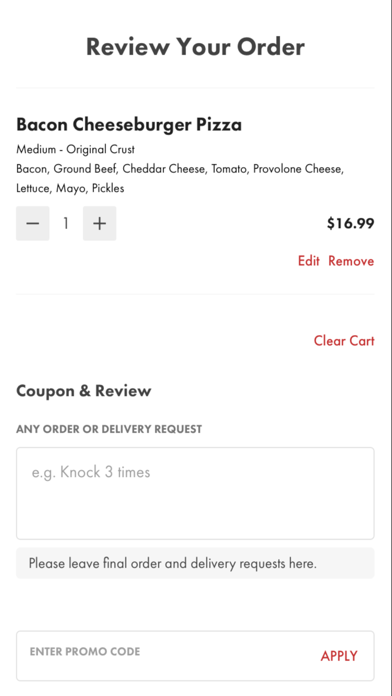Apply the promo code

coord(339,656)
